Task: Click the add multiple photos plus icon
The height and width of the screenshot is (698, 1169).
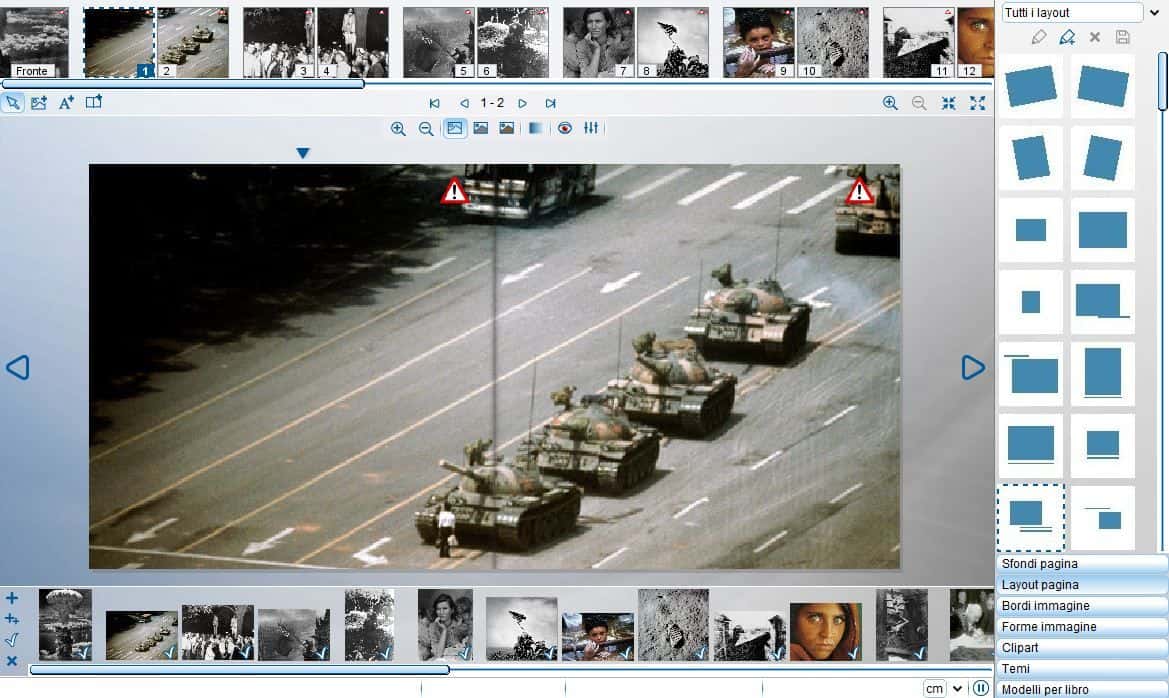Action: coord(12,619)
